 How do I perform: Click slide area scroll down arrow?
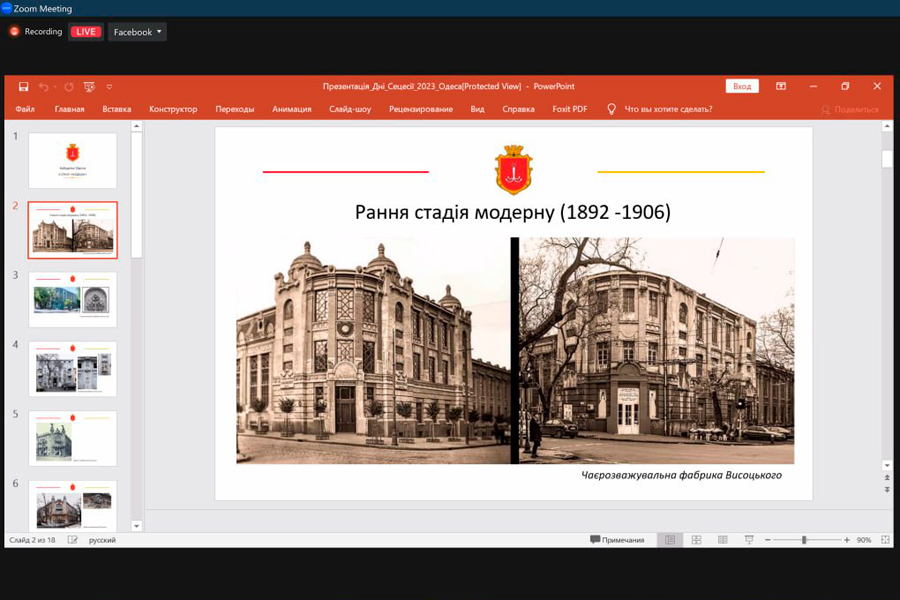(x=887, y=466)
